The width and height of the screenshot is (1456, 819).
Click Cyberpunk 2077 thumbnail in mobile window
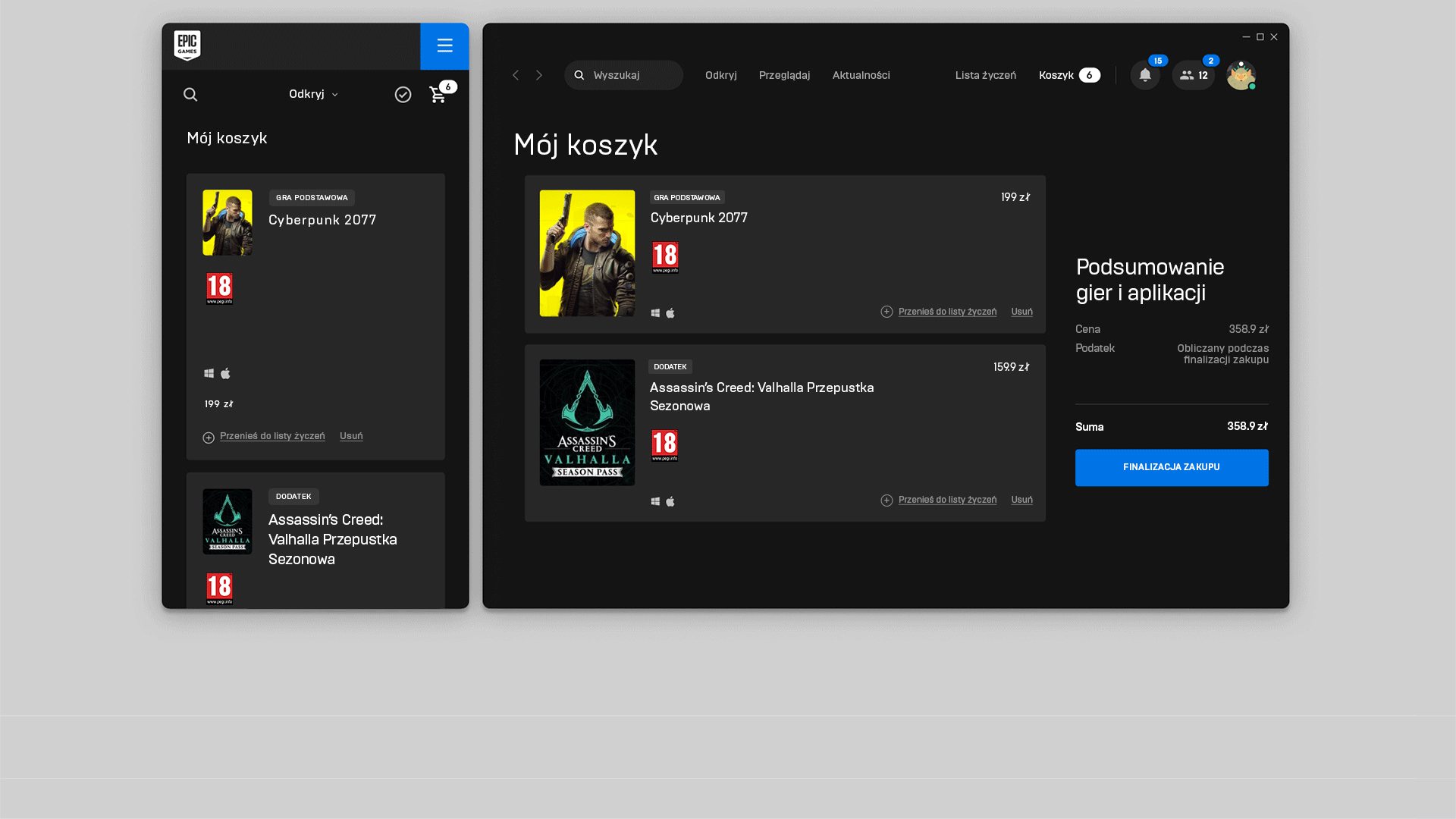[x=227, y=222]
